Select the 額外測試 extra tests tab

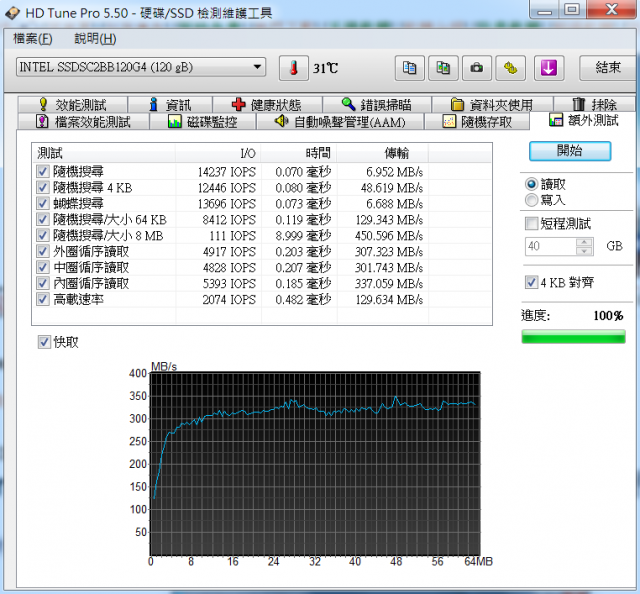(584, 120)
